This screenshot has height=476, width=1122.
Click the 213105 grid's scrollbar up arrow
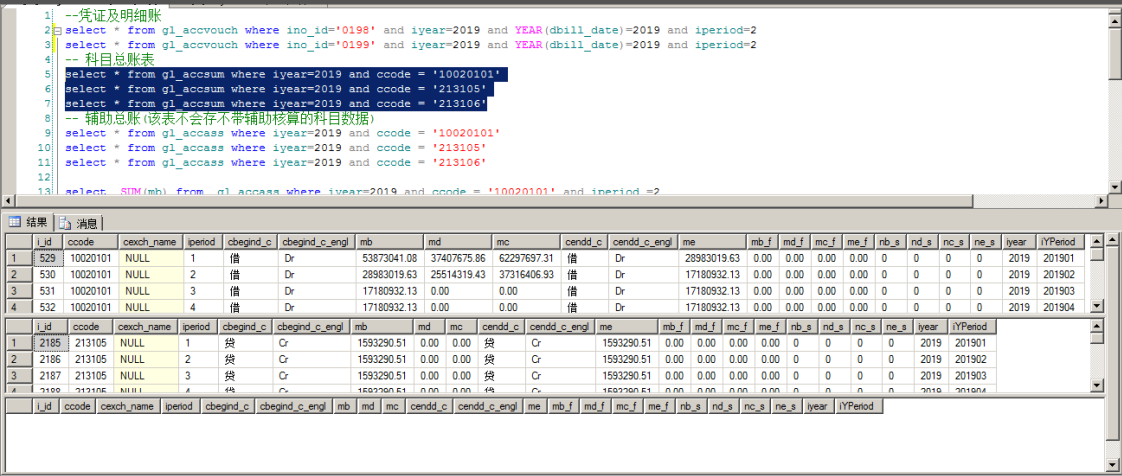[x=1096, y=326]
